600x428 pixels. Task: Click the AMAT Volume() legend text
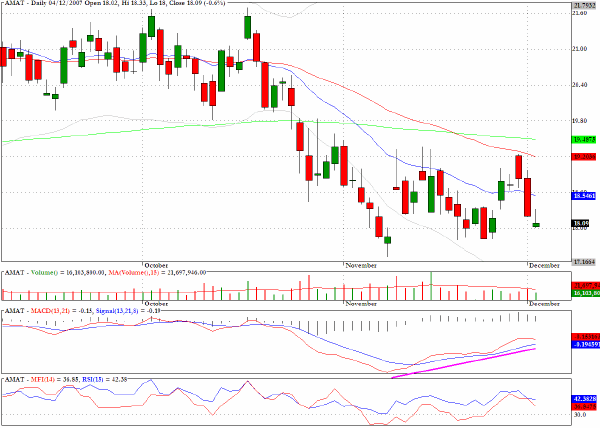31,273
